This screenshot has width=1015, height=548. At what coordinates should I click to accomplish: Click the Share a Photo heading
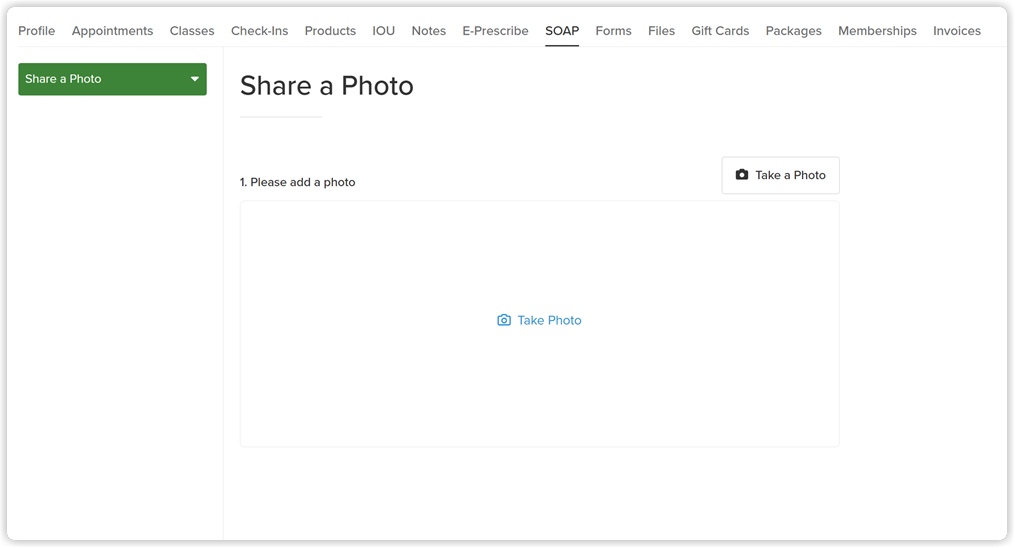click(326, 86)
